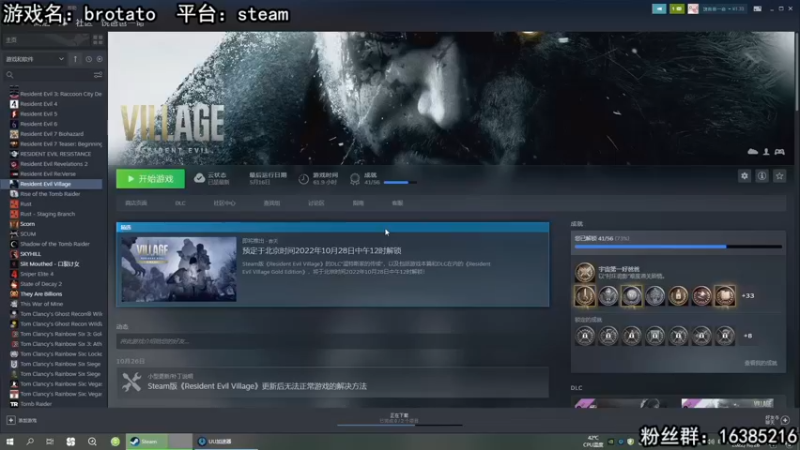Open the guides tab
The width and height of the screenshot is (800, 450).
point(358,203)
